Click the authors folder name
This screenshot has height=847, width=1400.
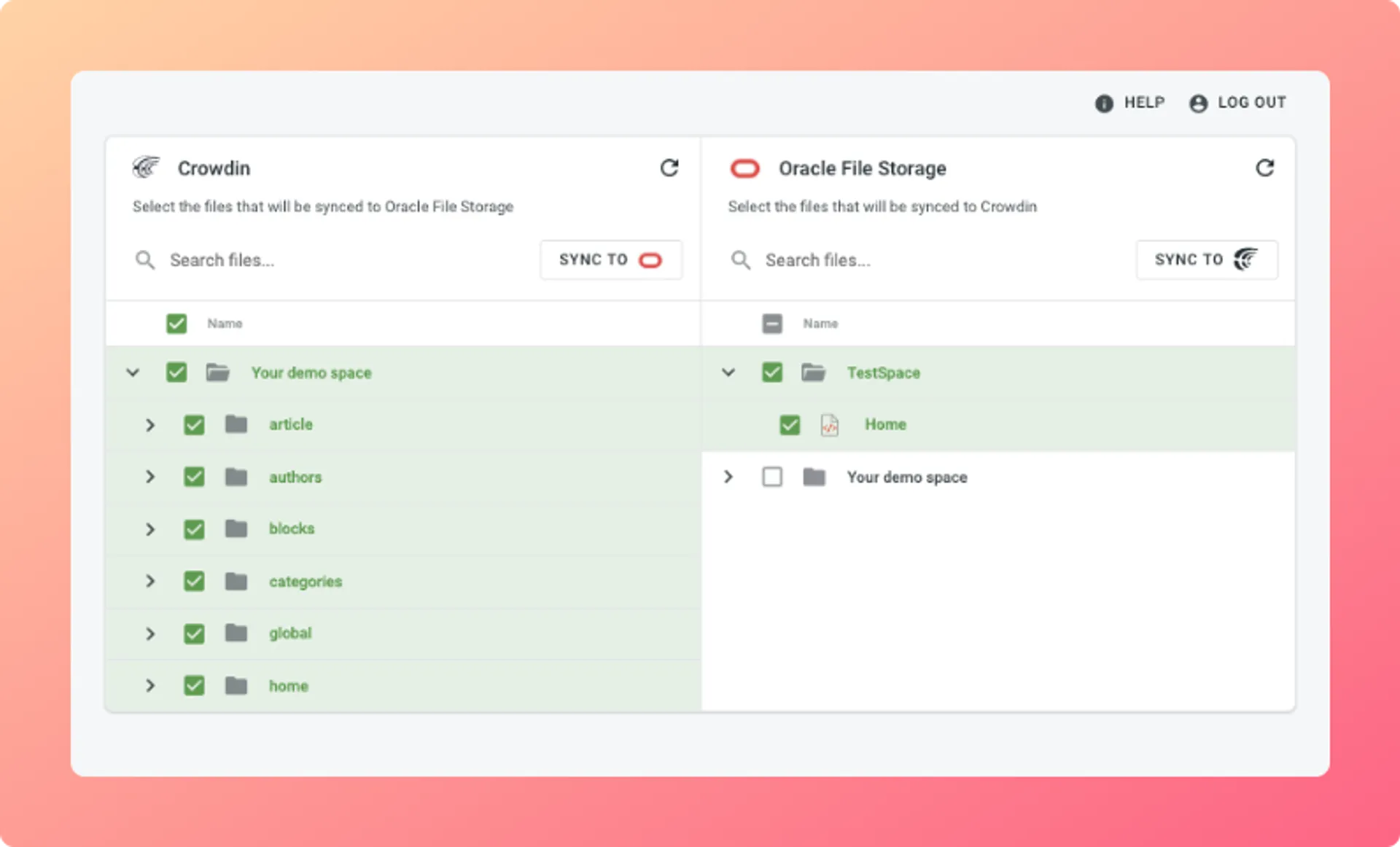tap(295, 477)
